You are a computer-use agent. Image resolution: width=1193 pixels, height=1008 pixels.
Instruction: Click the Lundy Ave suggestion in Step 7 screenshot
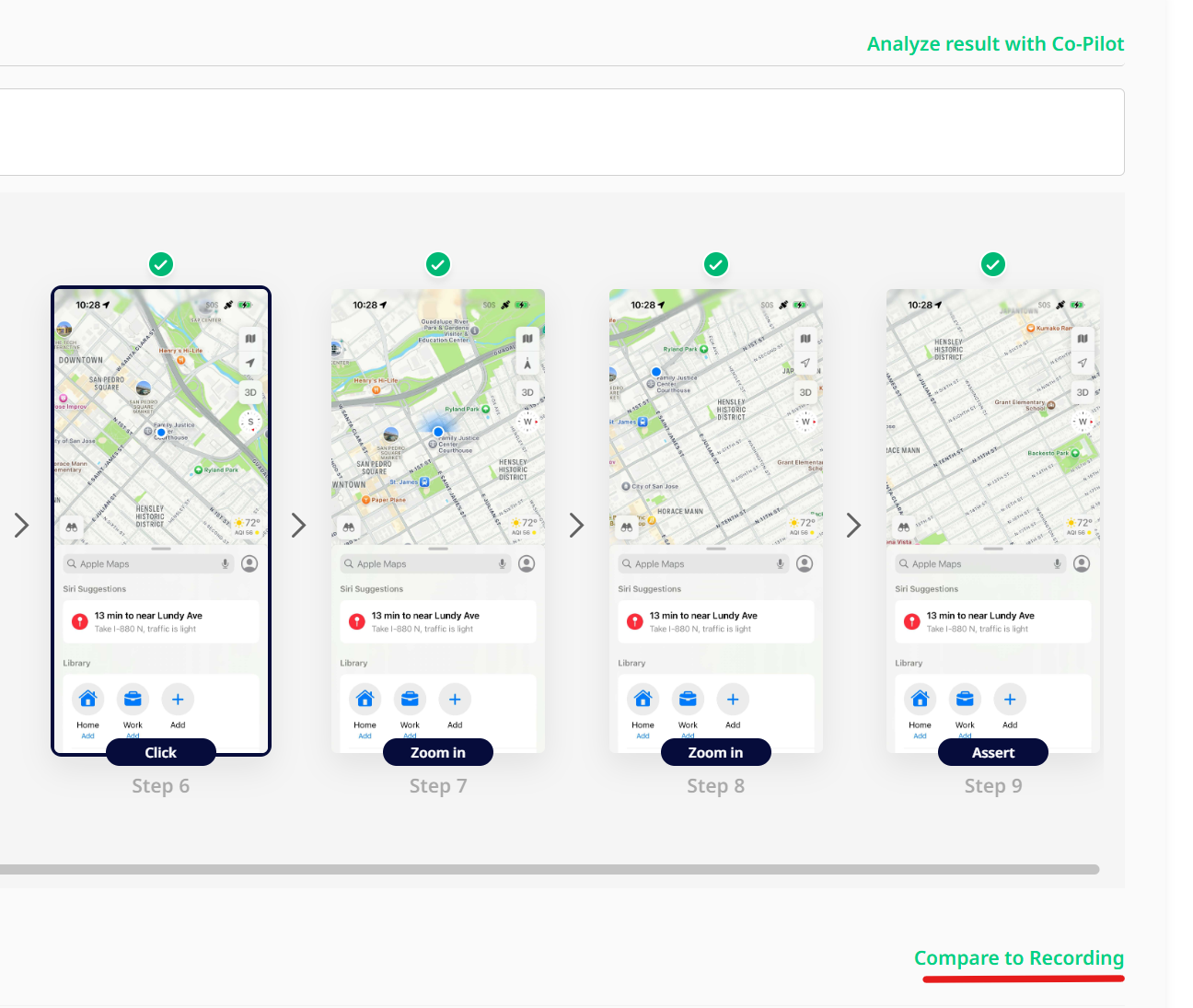tap(438, 621)
